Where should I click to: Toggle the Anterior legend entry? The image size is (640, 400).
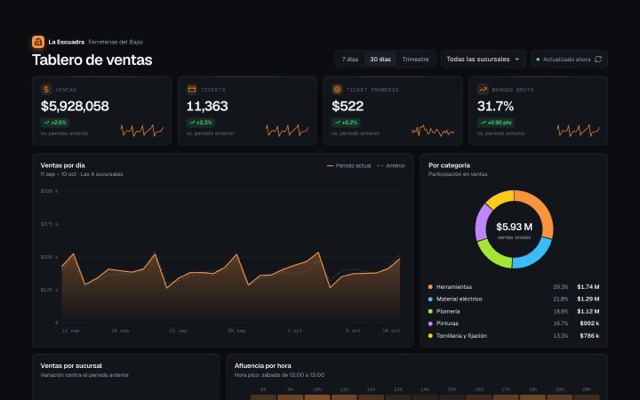[x=391, y=166]
